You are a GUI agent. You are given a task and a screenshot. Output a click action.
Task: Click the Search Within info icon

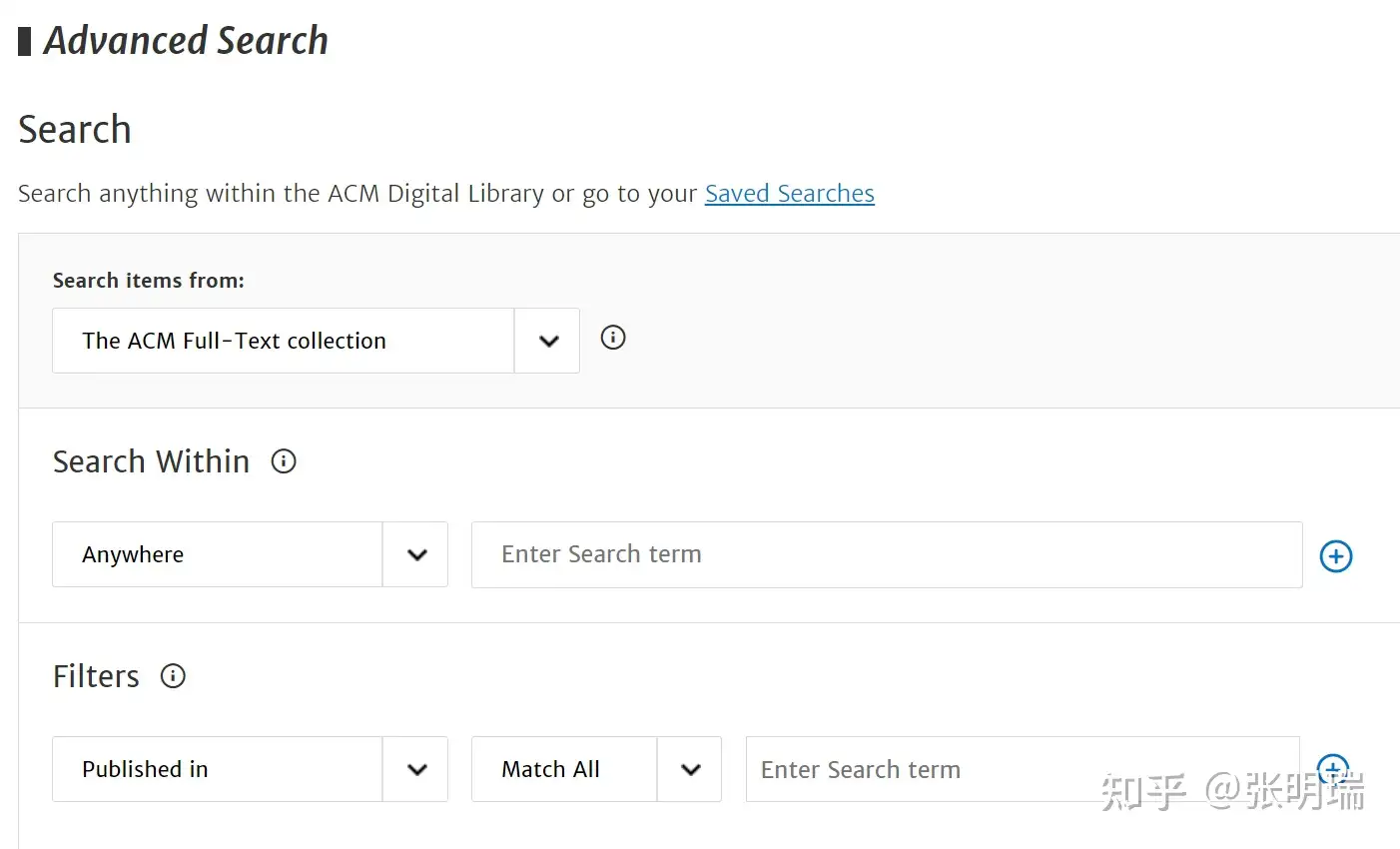(x=284, y=461)
